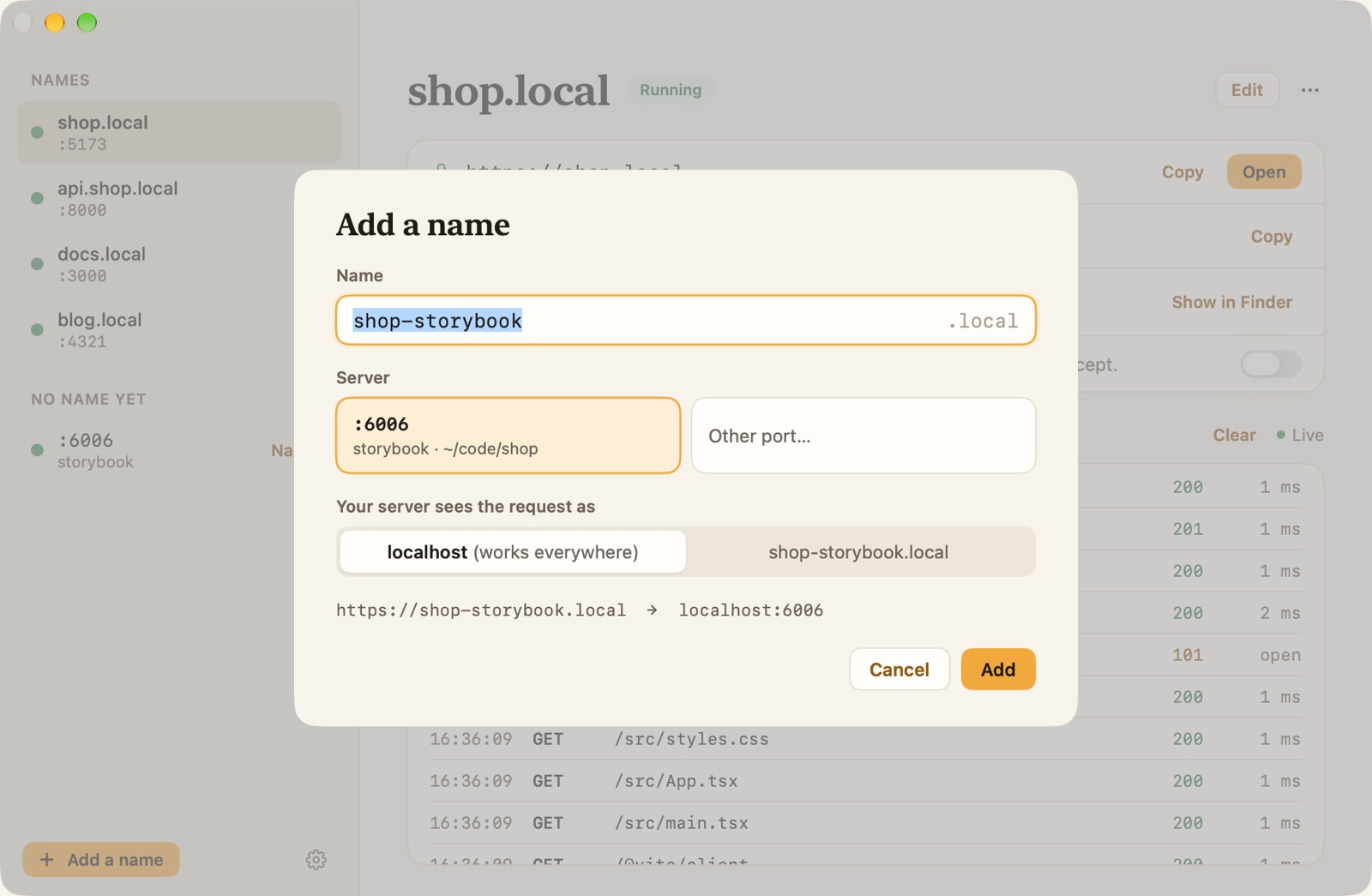
Task: Click the Edit button for shop.local
Action: [1247, 90]
